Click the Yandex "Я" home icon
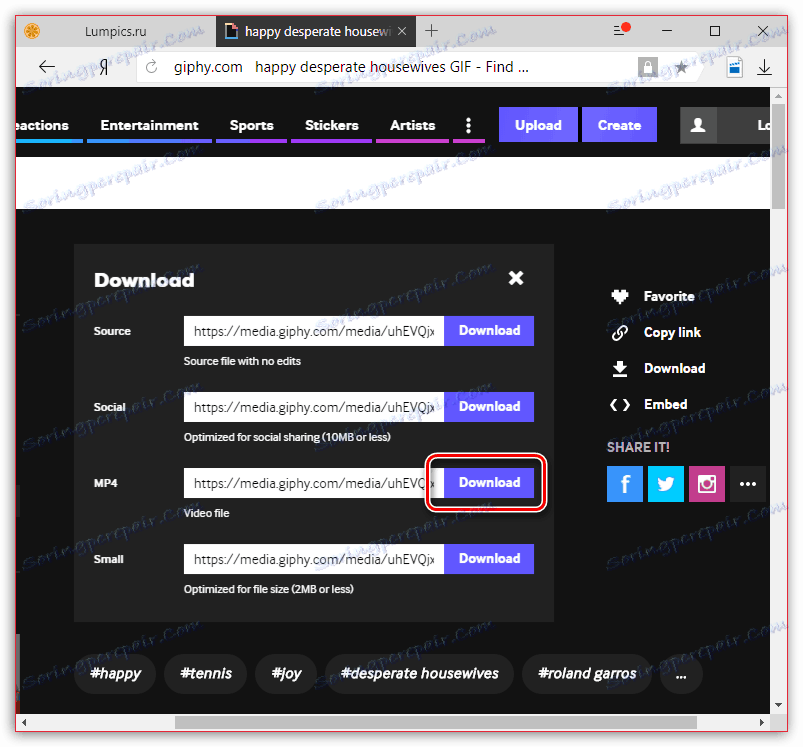 click(104, 67)
